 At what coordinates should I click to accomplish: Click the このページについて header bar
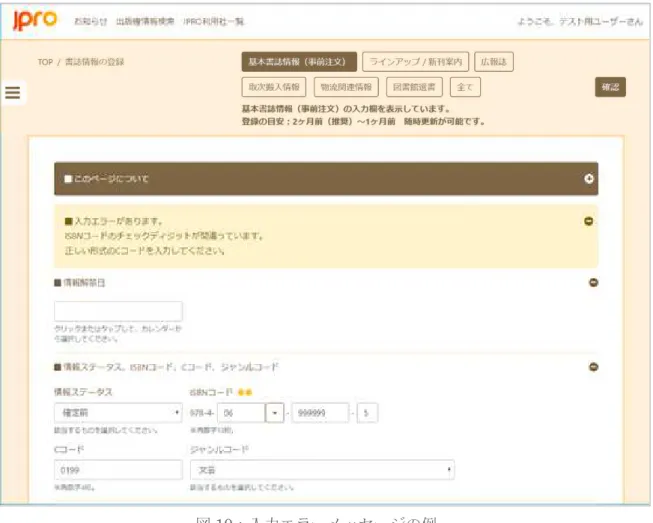tap(326, 179)
